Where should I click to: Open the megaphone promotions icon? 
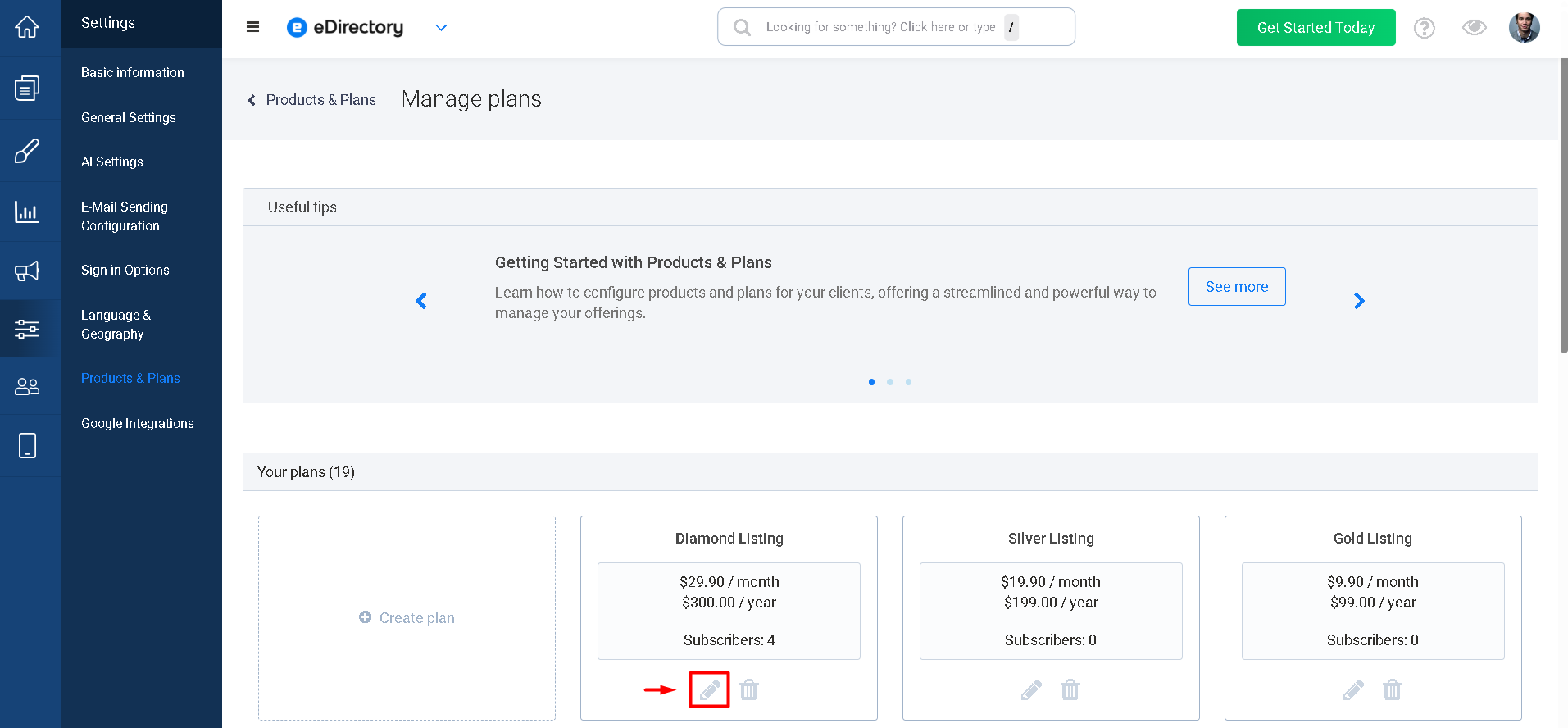click(27, 271)
